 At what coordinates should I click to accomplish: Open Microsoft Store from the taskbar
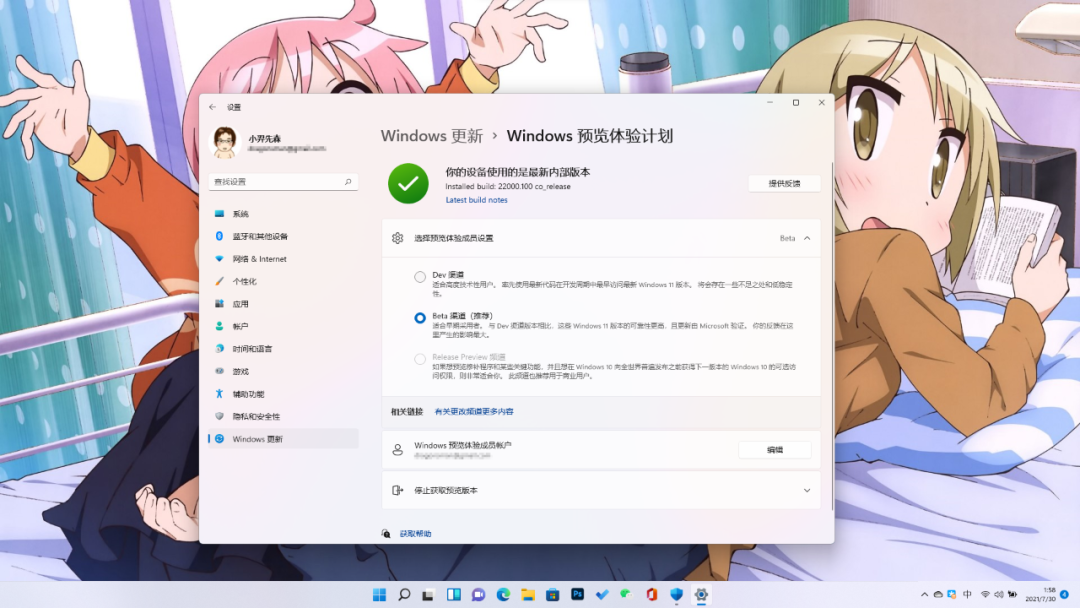tap(552, 595)
